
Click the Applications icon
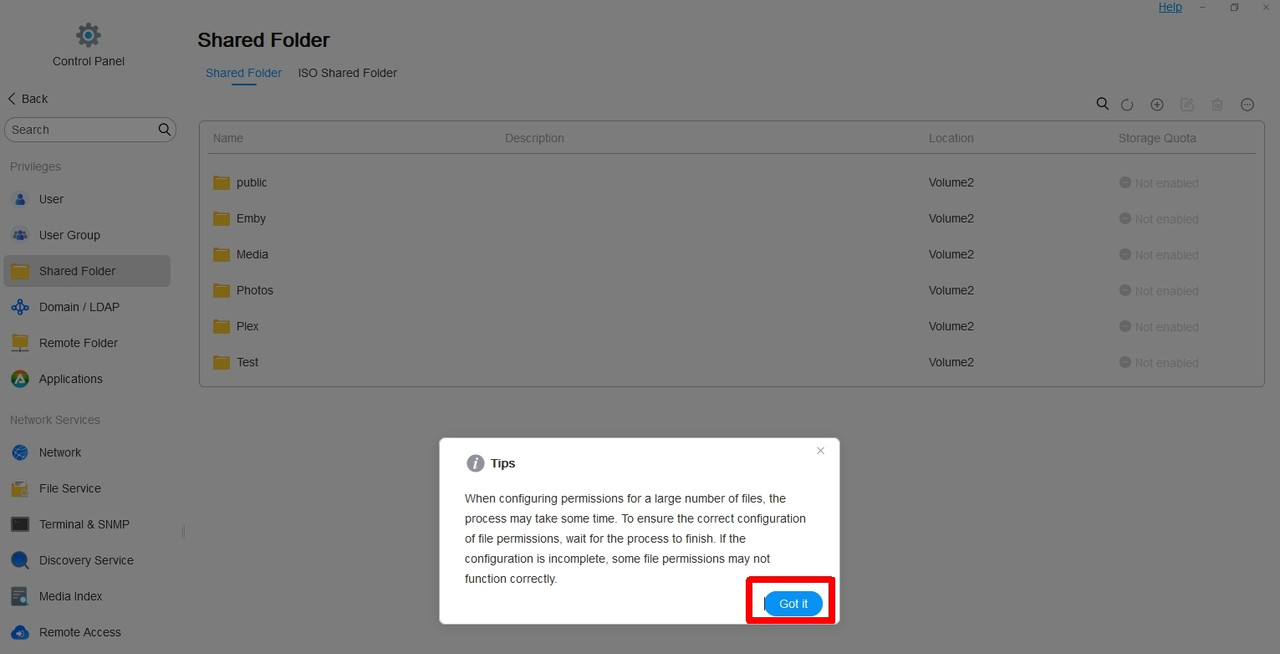[x=20, y=379]
